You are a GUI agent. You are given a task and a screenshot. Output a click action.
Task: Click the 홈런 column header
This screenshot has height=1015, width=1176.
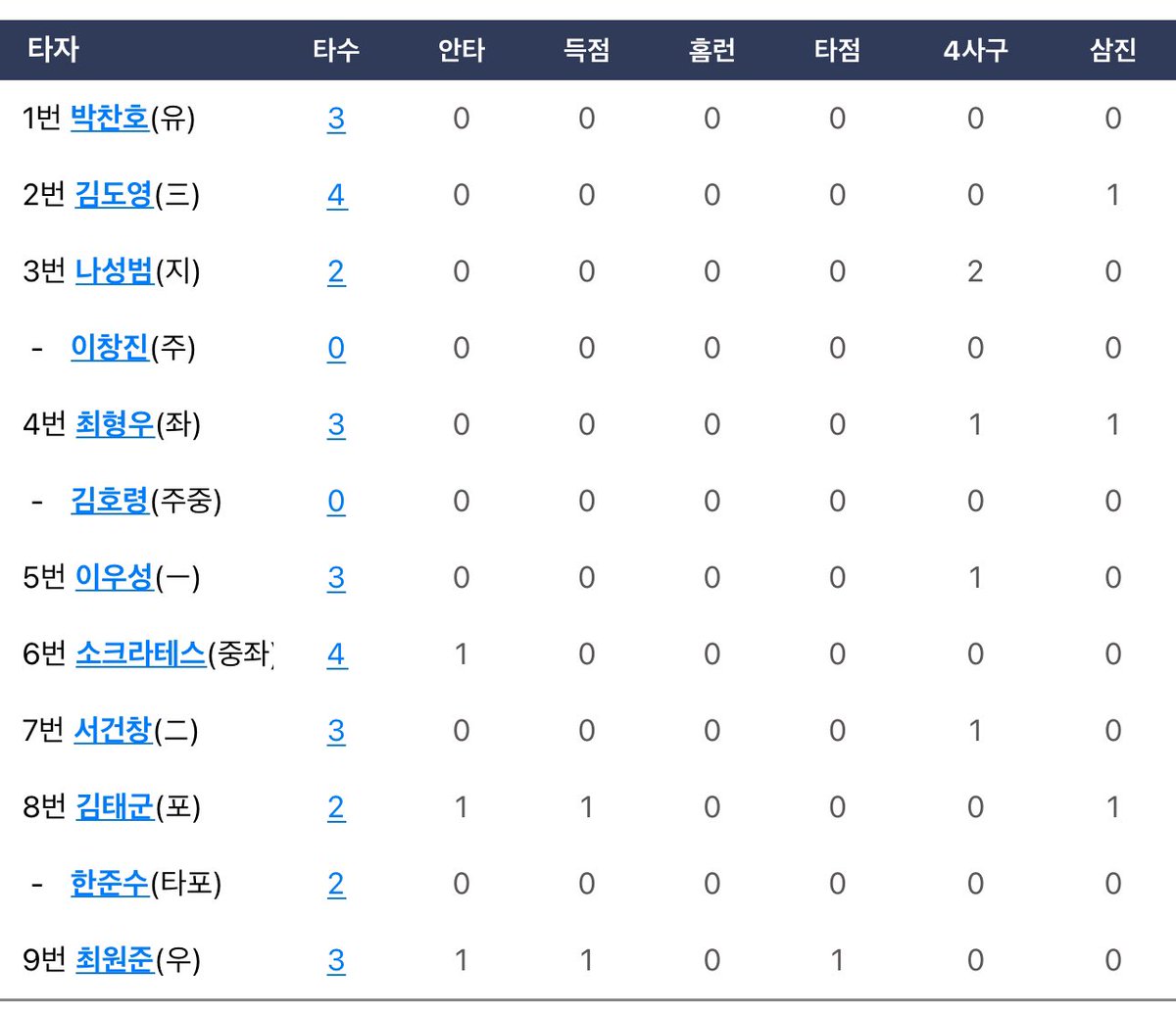pyautogui.click(x=712, y=50)
